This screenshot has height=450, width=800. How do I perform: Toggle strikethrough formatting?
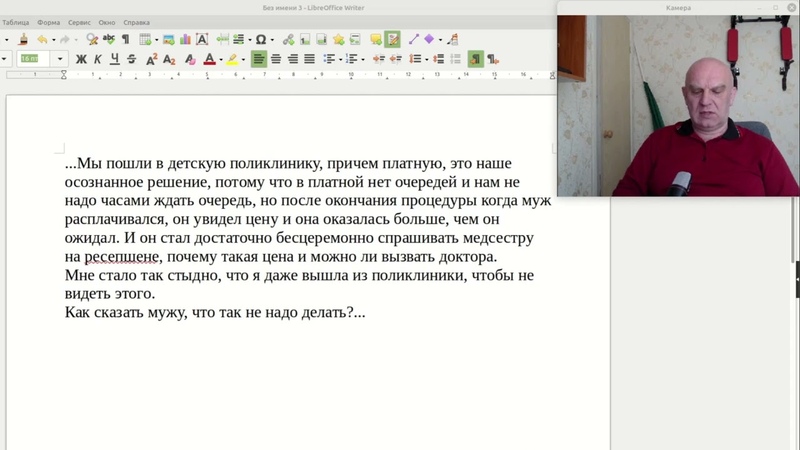pyautogui.click(x=132, y=59)
